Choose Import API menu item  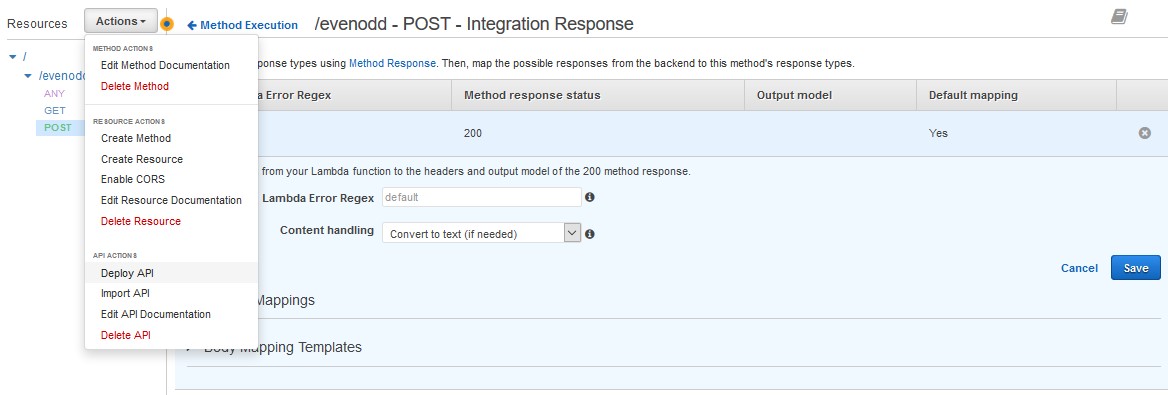click(x=125, y=294)
